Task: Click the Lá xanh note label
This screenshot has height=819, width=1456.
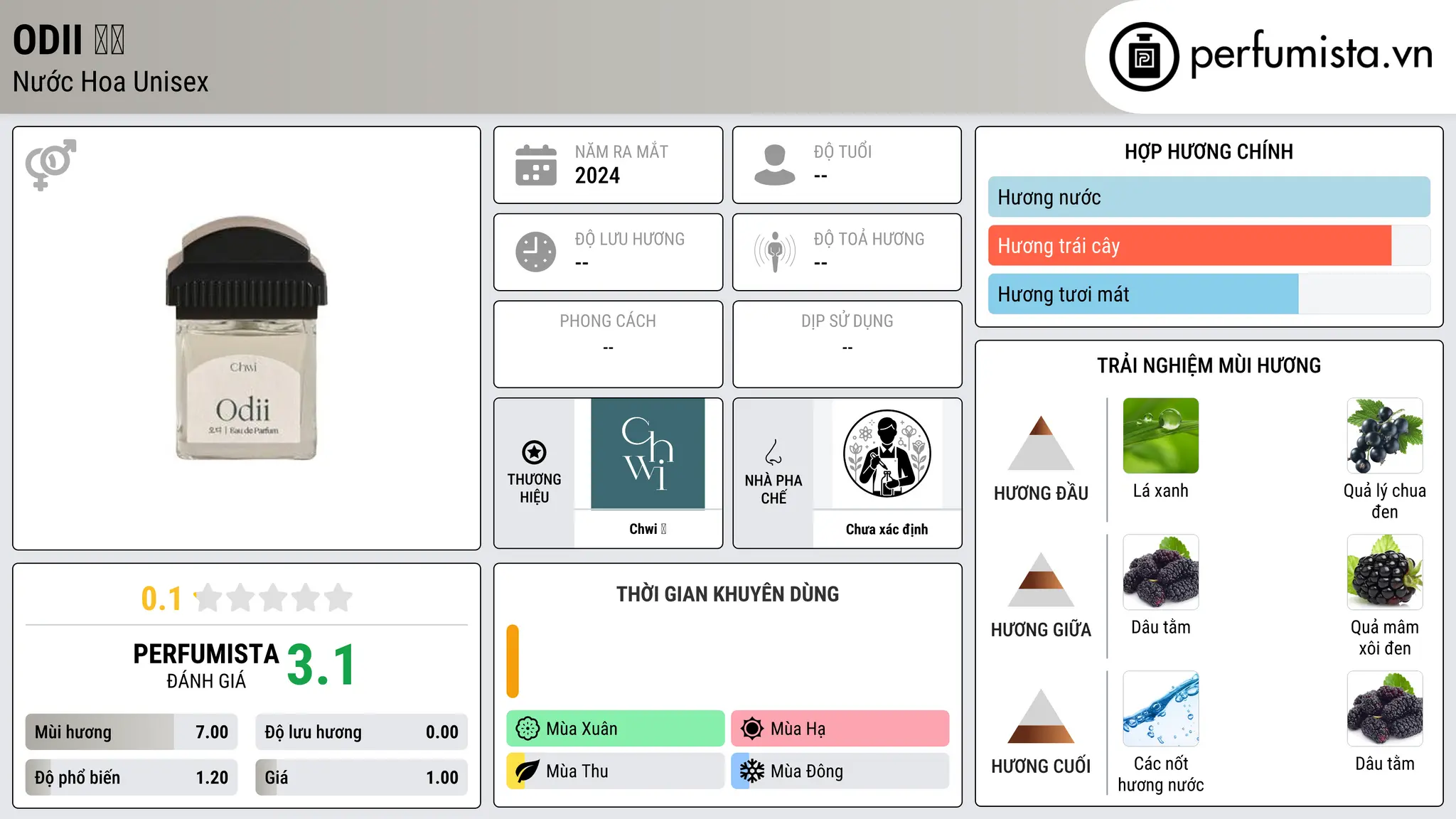Action: [x=1161, y=491]
